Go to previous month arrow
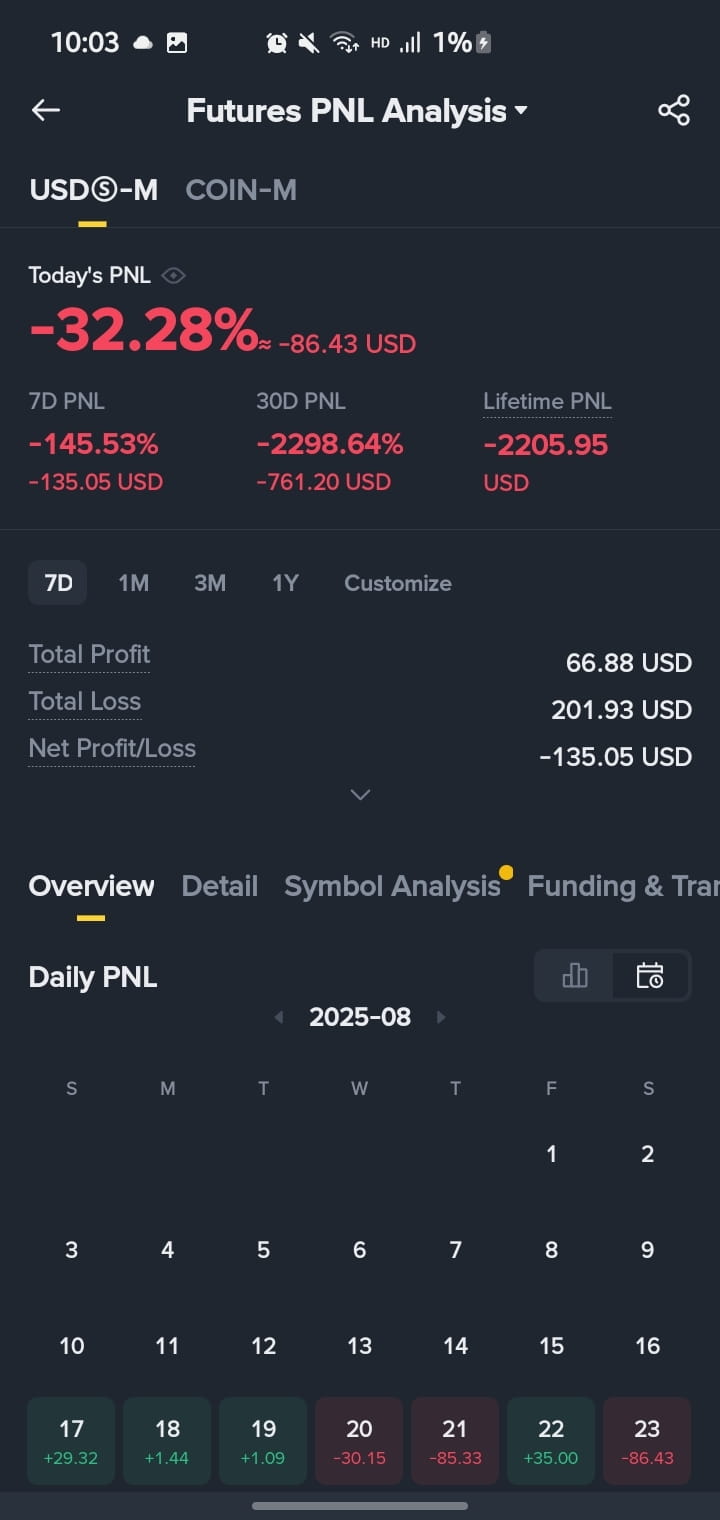720x1520 pixels. tap(279, 1017)
